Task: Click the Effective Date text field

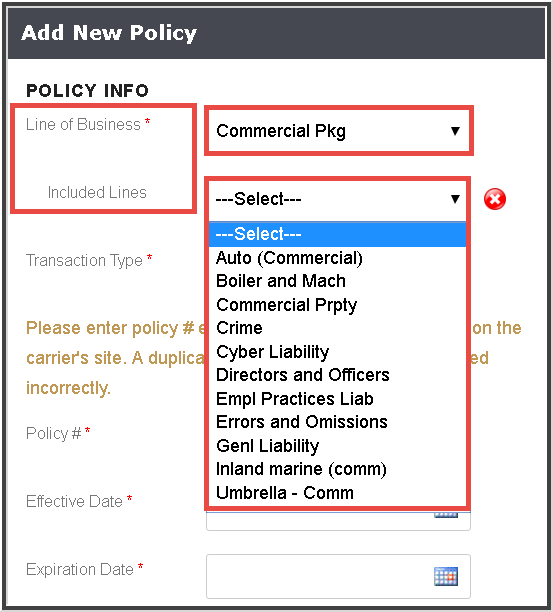Action: coord(338,520)
